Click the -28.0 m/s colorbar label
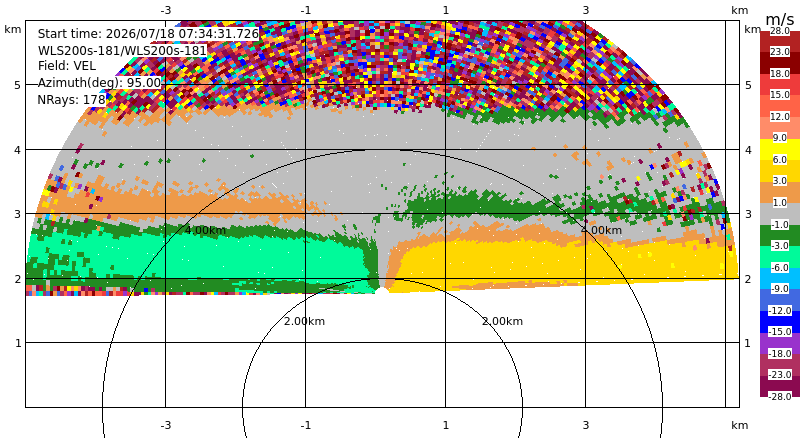The height and width of the screenshot is (438, 800). point(780,396)
